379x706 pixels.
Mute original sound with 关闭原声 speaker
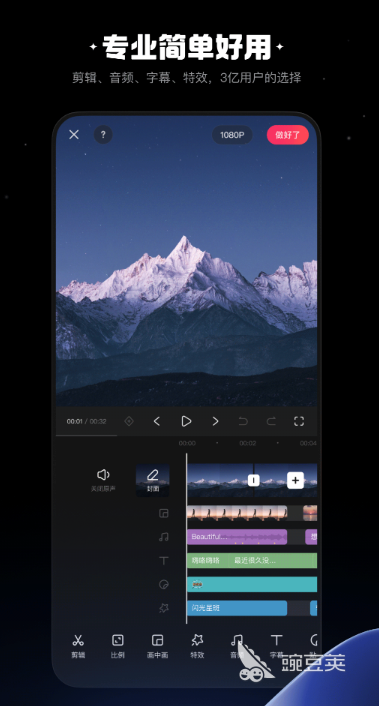103,480
